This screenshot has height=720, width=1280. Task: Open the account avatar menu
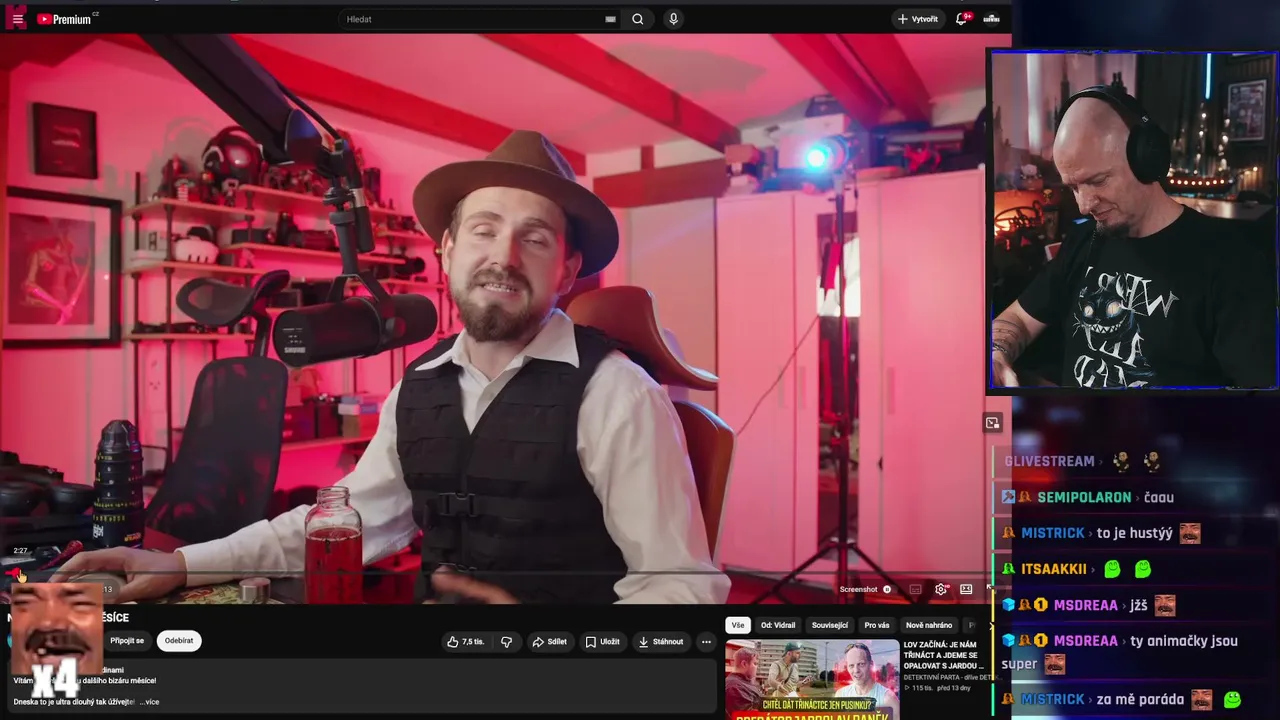[x=991, y=19]
